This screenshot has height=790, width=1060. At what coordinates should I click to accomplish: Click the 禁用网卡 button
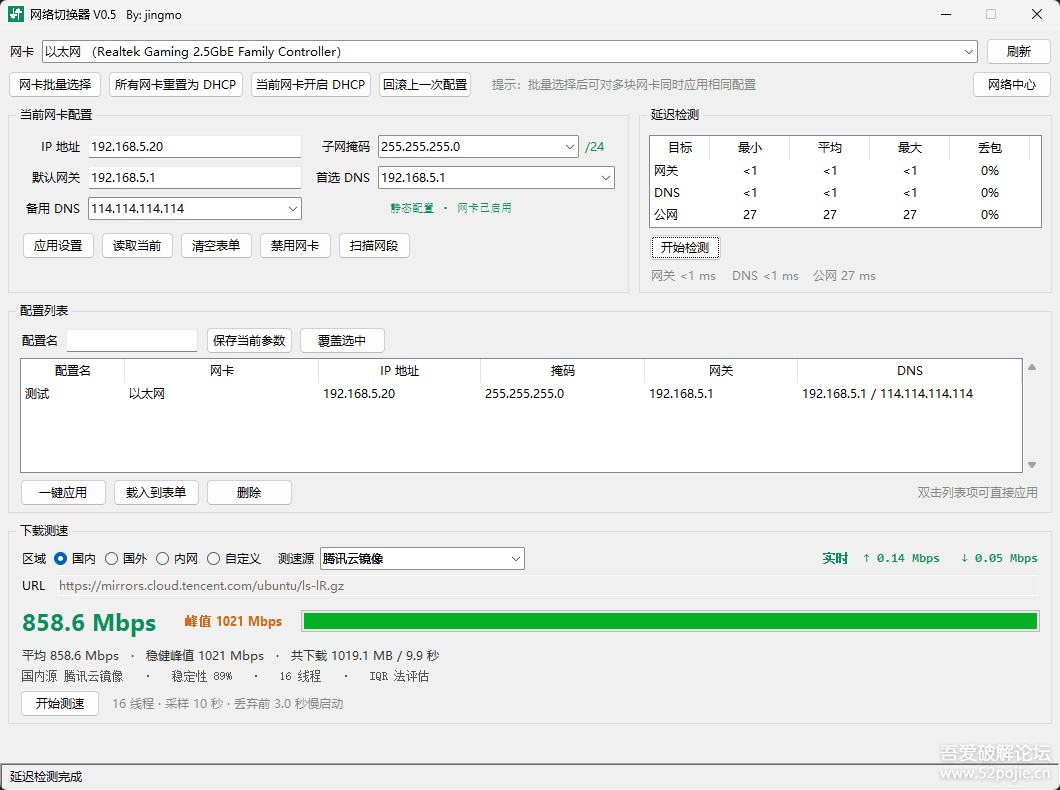[x=295, y=246]
